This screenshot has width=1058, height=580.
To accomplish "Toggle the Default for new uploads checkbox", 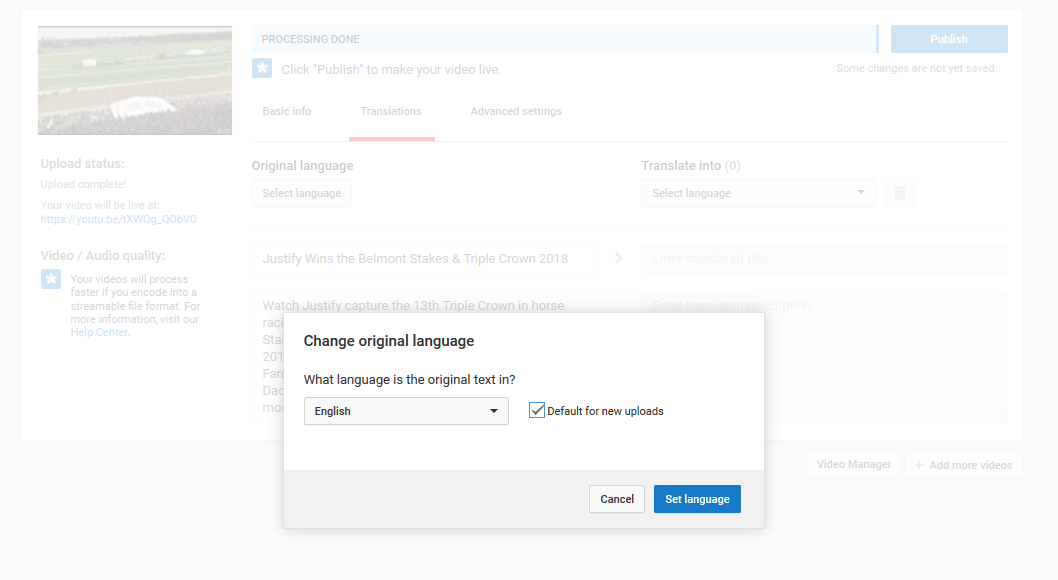I will (537, 411).
